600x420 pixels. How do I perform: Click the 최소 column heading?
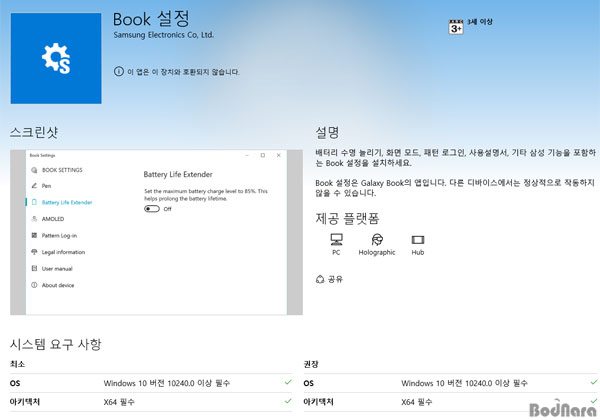click(17, 364)
